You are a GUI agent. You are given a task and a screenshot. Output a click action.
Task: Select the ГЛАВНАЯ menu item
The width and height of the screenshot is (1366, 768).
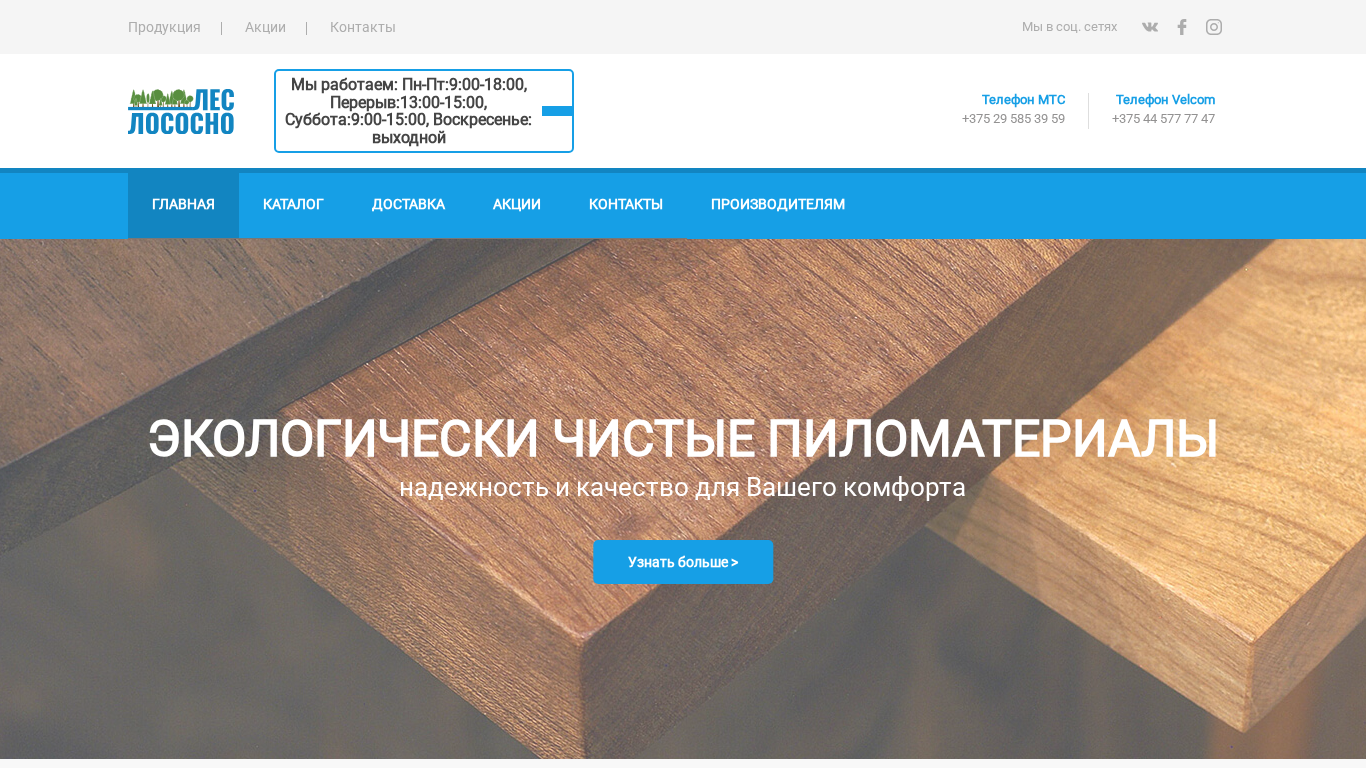183,205
